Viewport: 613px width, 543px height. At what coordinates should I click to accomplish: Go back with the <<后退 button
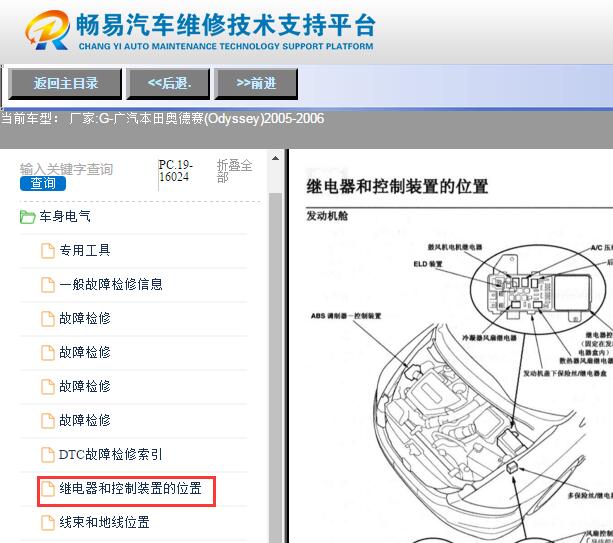coord(168,83)
